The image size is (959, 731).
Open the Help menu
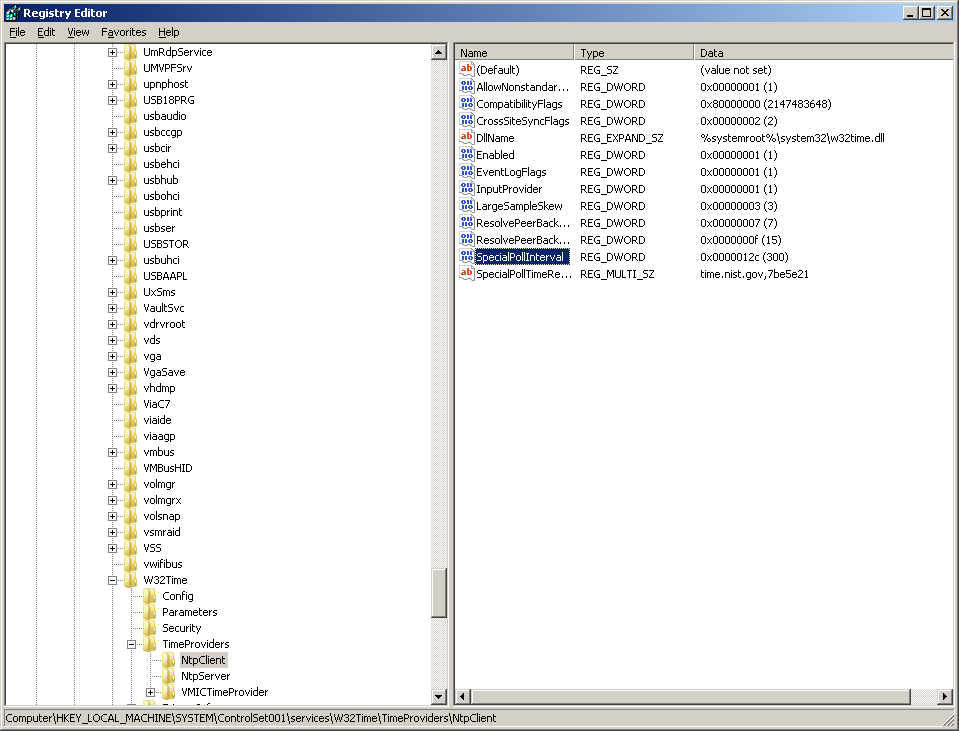(169, 32)
